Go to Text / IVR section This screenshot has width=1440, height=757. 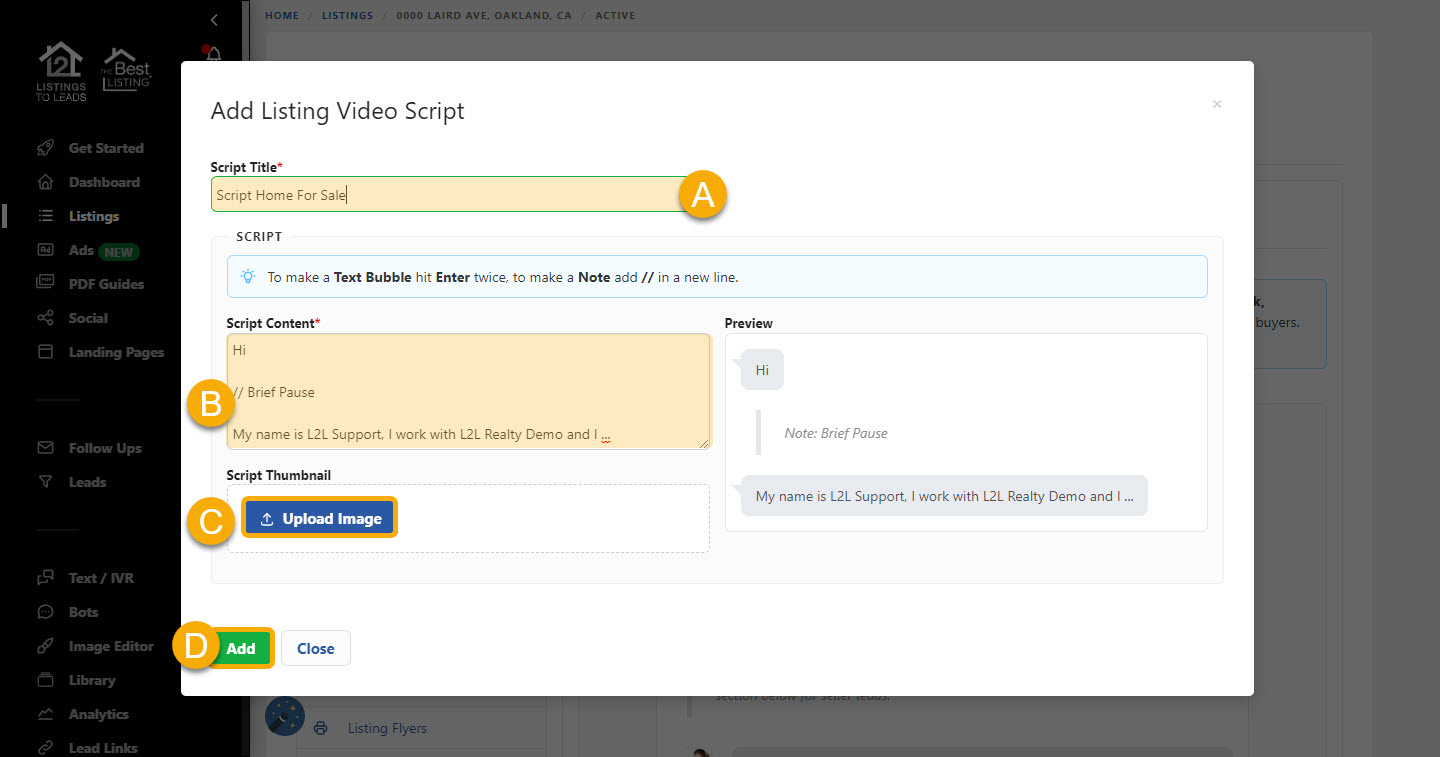tap(100, 578)
